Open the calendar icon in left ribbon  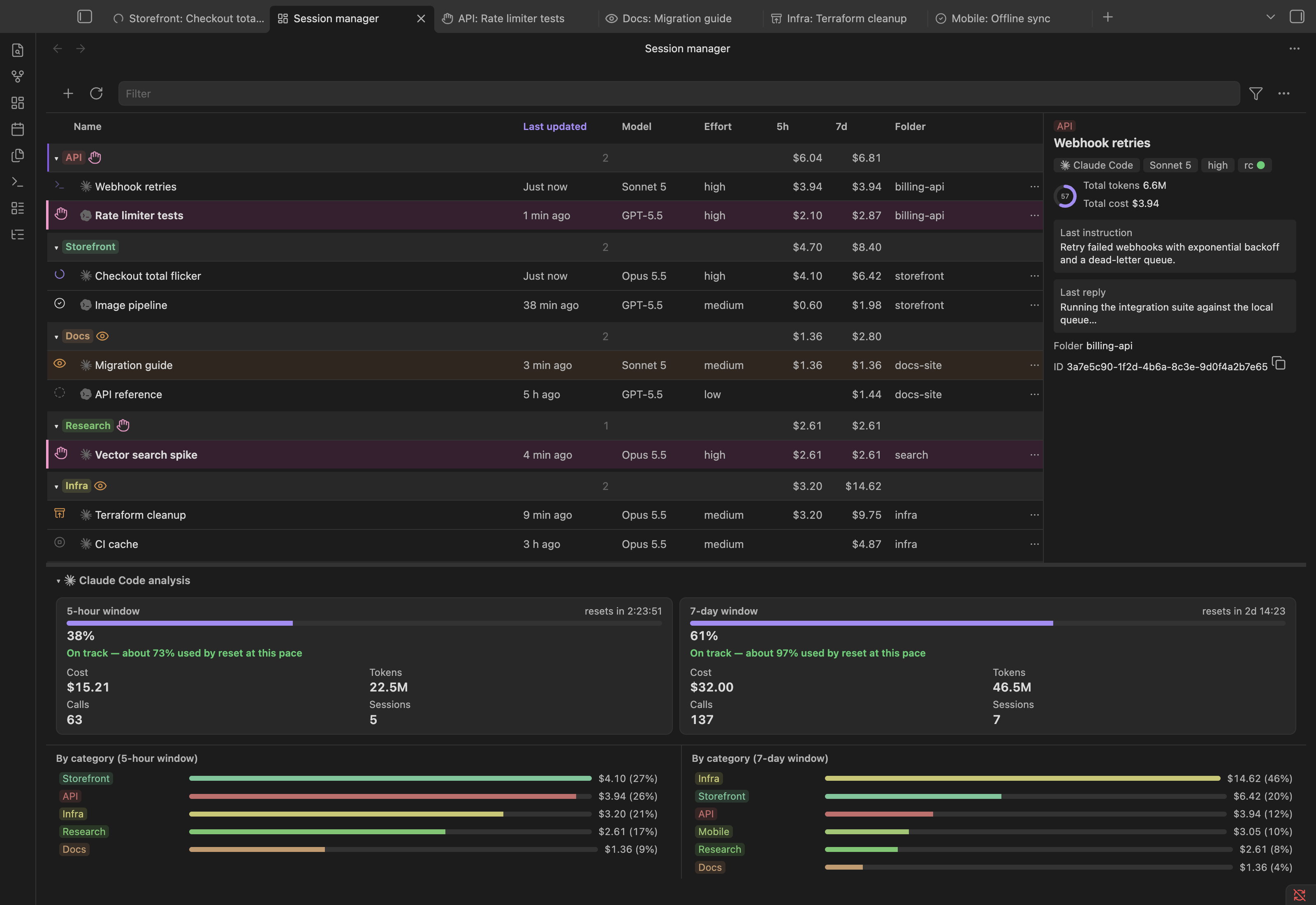pos(18,129)
